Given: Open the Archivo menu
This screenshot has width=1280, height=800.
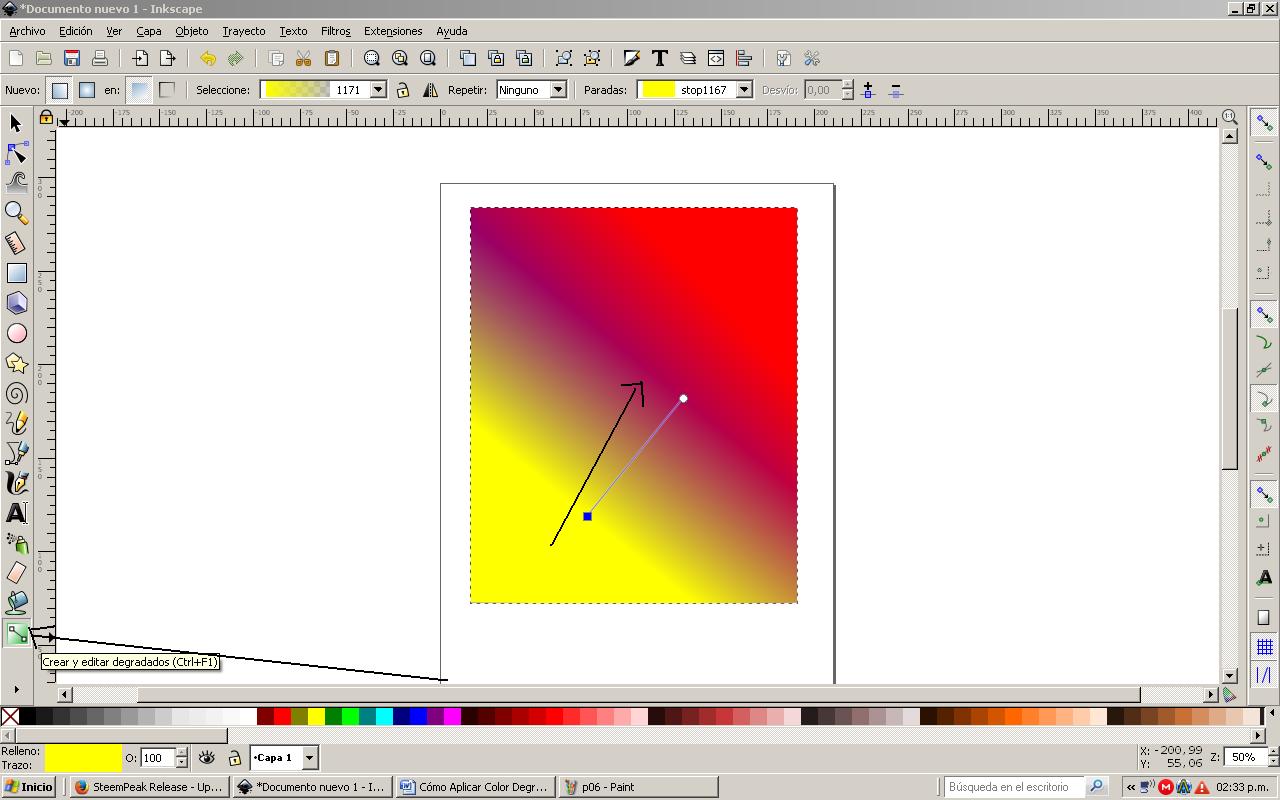Looking at the screenshot, I should pyautogui.click(x=27, y=31).
